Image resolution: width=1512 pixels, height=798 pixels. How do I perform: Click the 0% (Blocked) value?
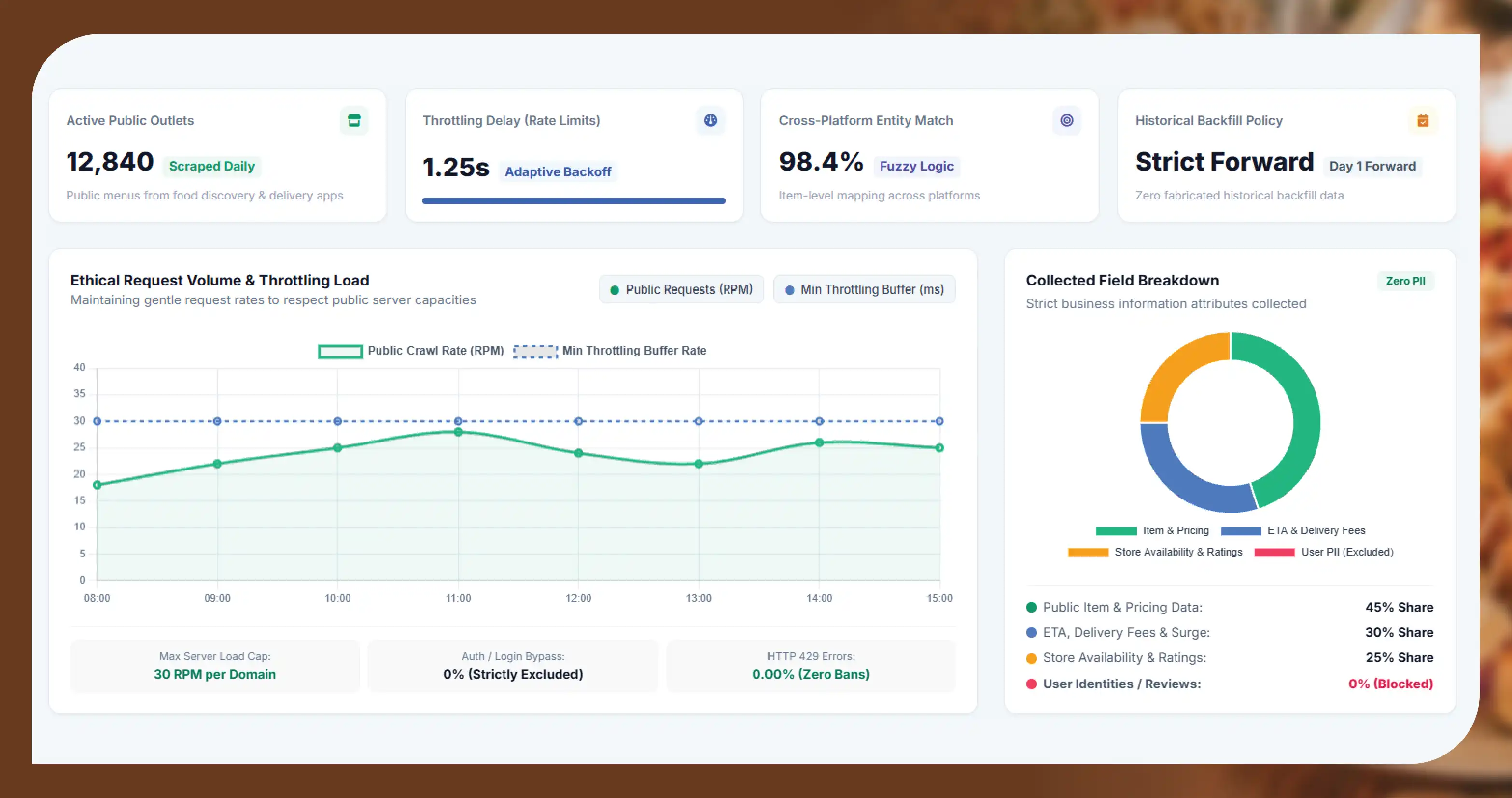pyautogui.click(x=1390, y=684)
